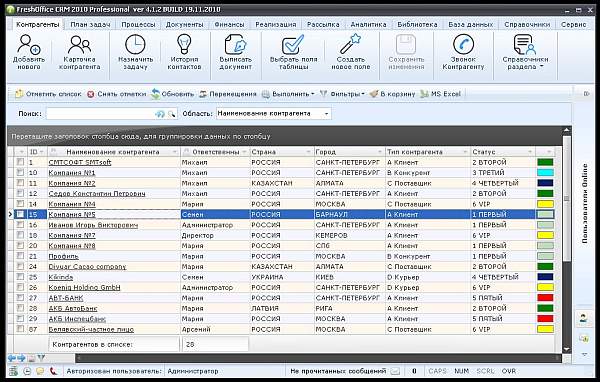Click the red phone status bar icon

[54, 371]
